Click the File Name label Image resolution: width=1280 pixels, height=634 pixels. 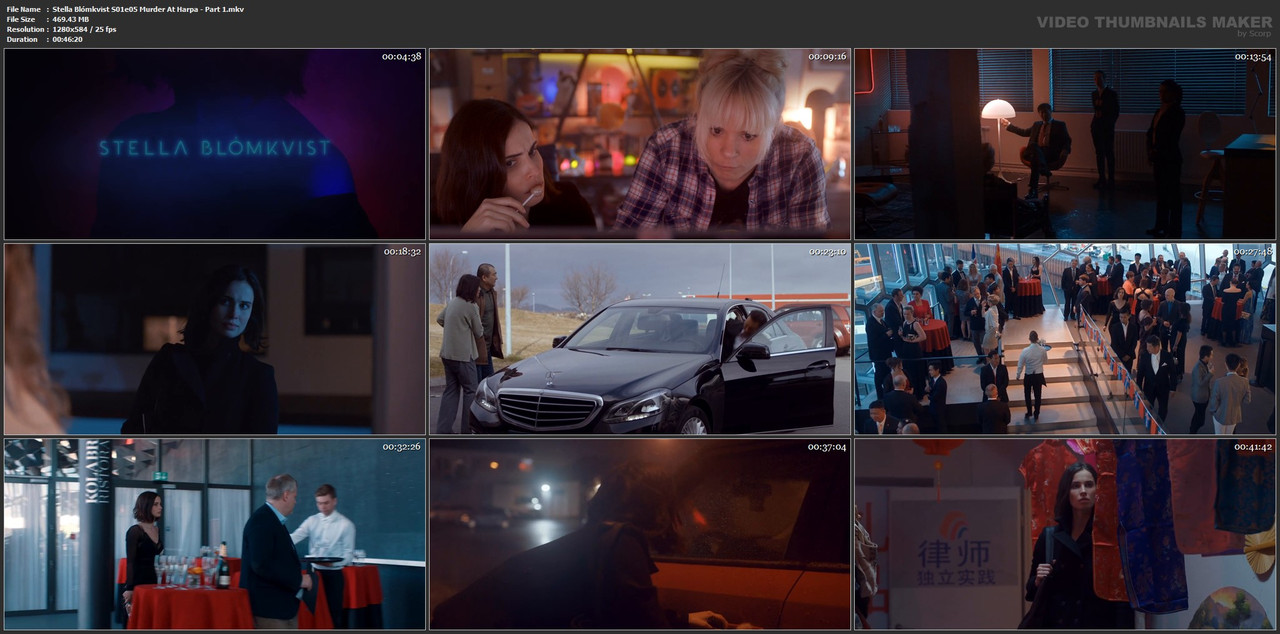(23, 9)
